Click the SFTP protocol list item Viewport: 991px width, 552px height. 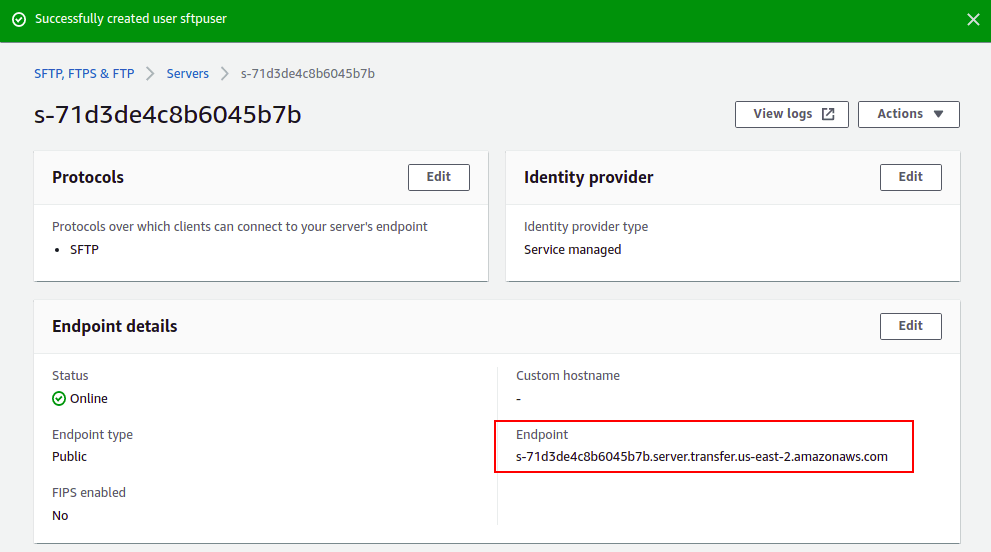click(84, 250)
